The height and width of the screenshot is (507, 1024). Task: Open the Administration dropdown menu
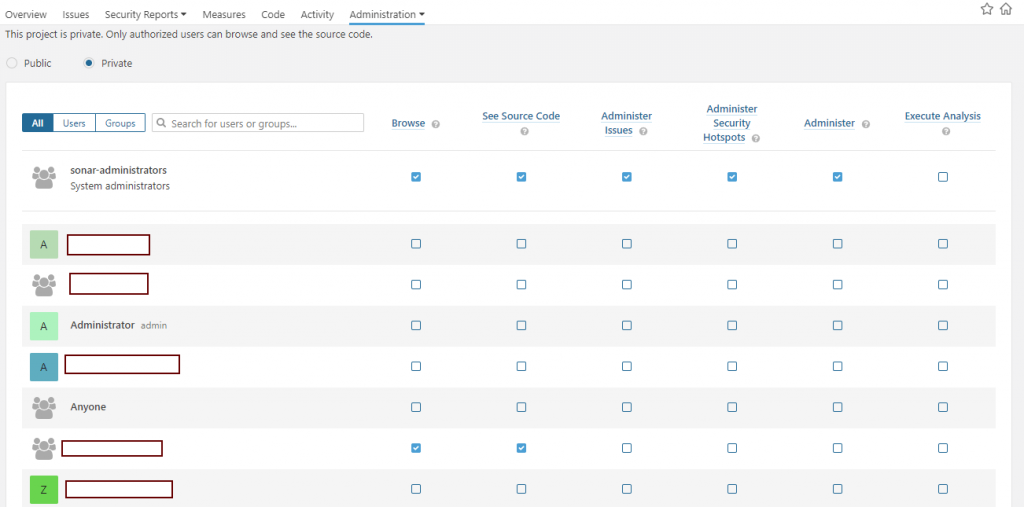pos(387,14)
